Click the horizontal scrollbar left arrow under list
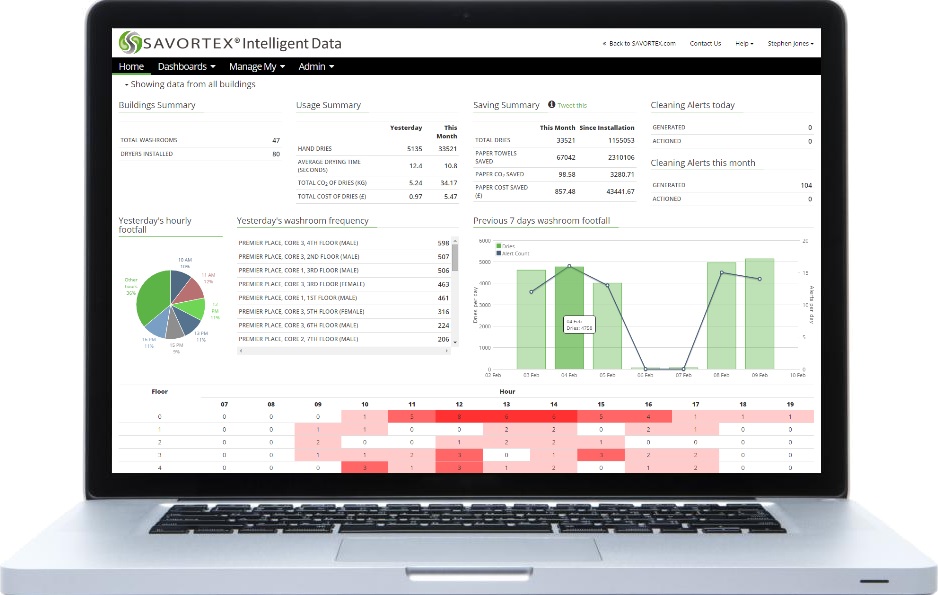The width and height of the screenshot is (938, 595). click(240, 351)
